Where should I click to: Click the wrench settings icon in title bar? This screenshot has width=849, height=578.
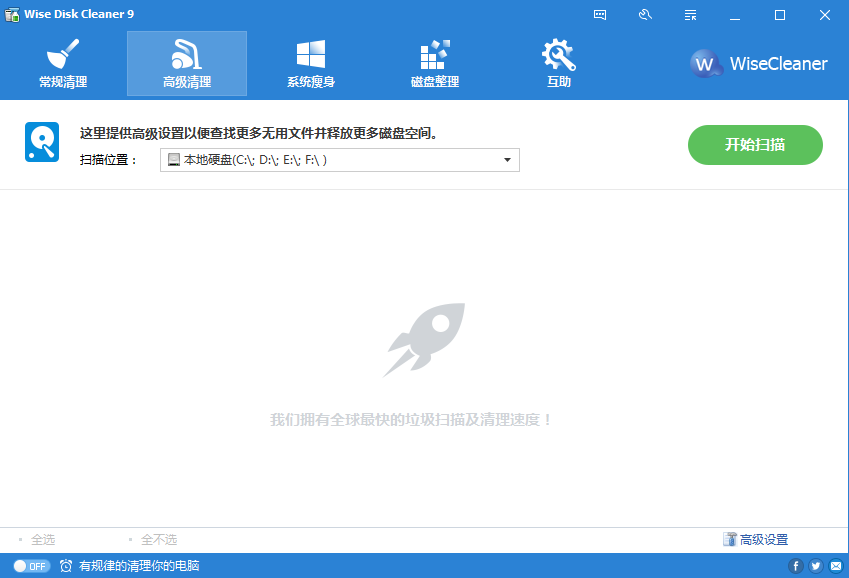[x=645, y=15]
